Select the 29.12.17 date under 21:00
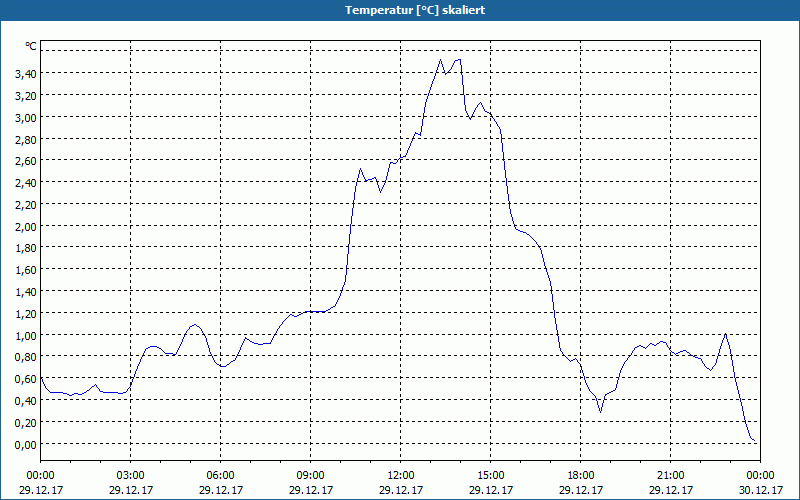800x500 pixels. 670,490
